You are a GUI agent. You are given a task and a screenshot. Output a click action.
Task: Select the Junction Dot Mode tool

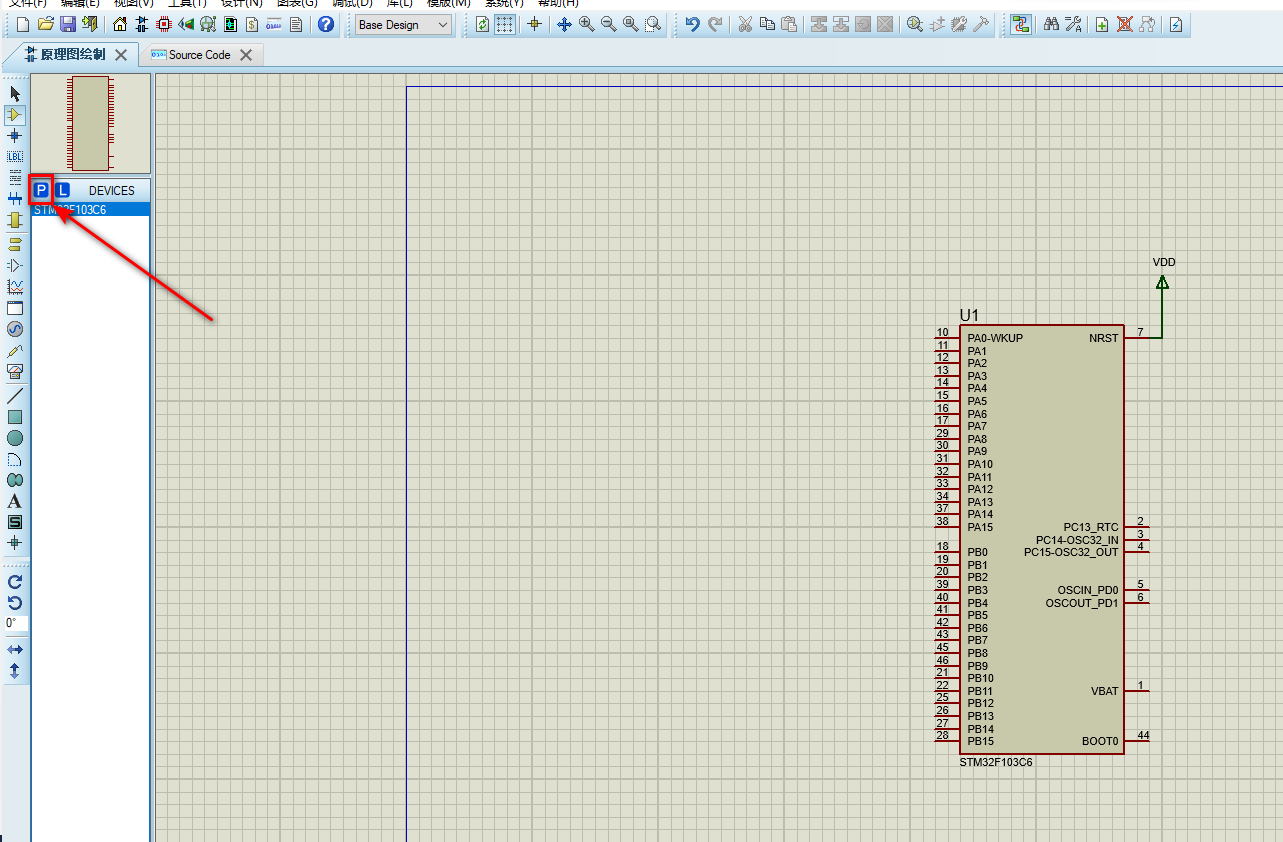tap(15, 135)
